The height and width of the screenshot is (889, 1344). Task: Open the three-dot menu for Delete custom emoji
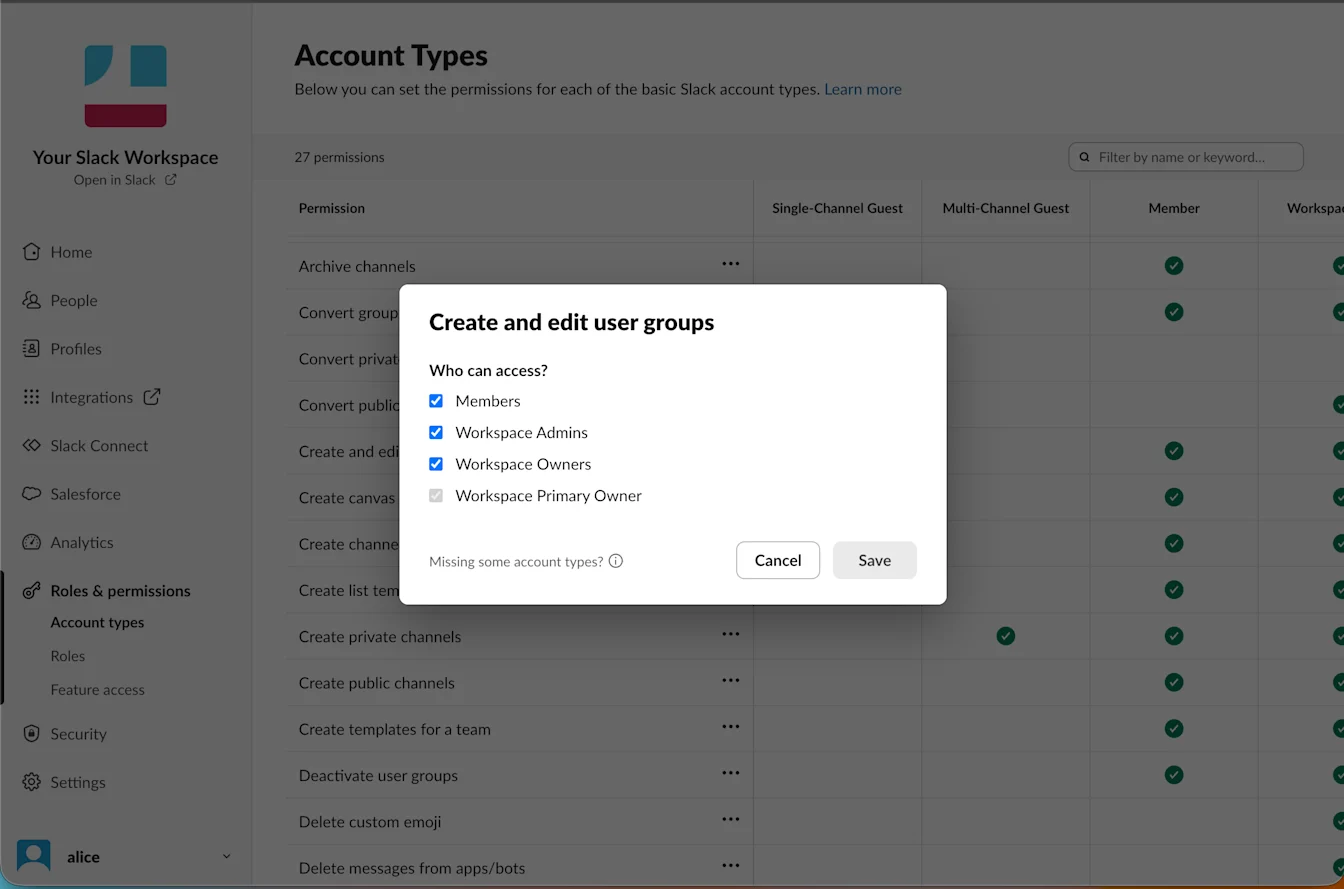[731, 820]
